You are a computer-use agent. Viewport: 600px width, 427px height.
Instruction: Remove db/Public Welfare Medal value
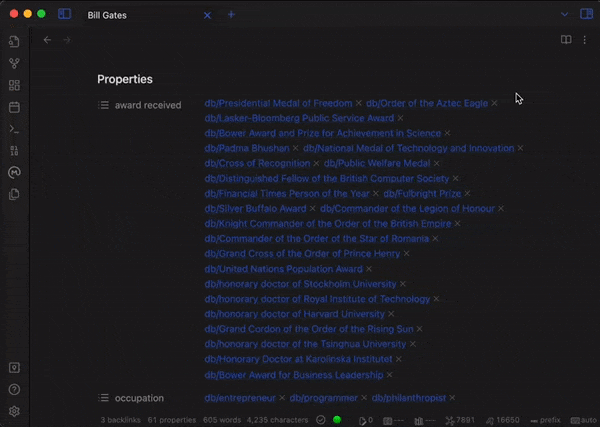[437, 163]
